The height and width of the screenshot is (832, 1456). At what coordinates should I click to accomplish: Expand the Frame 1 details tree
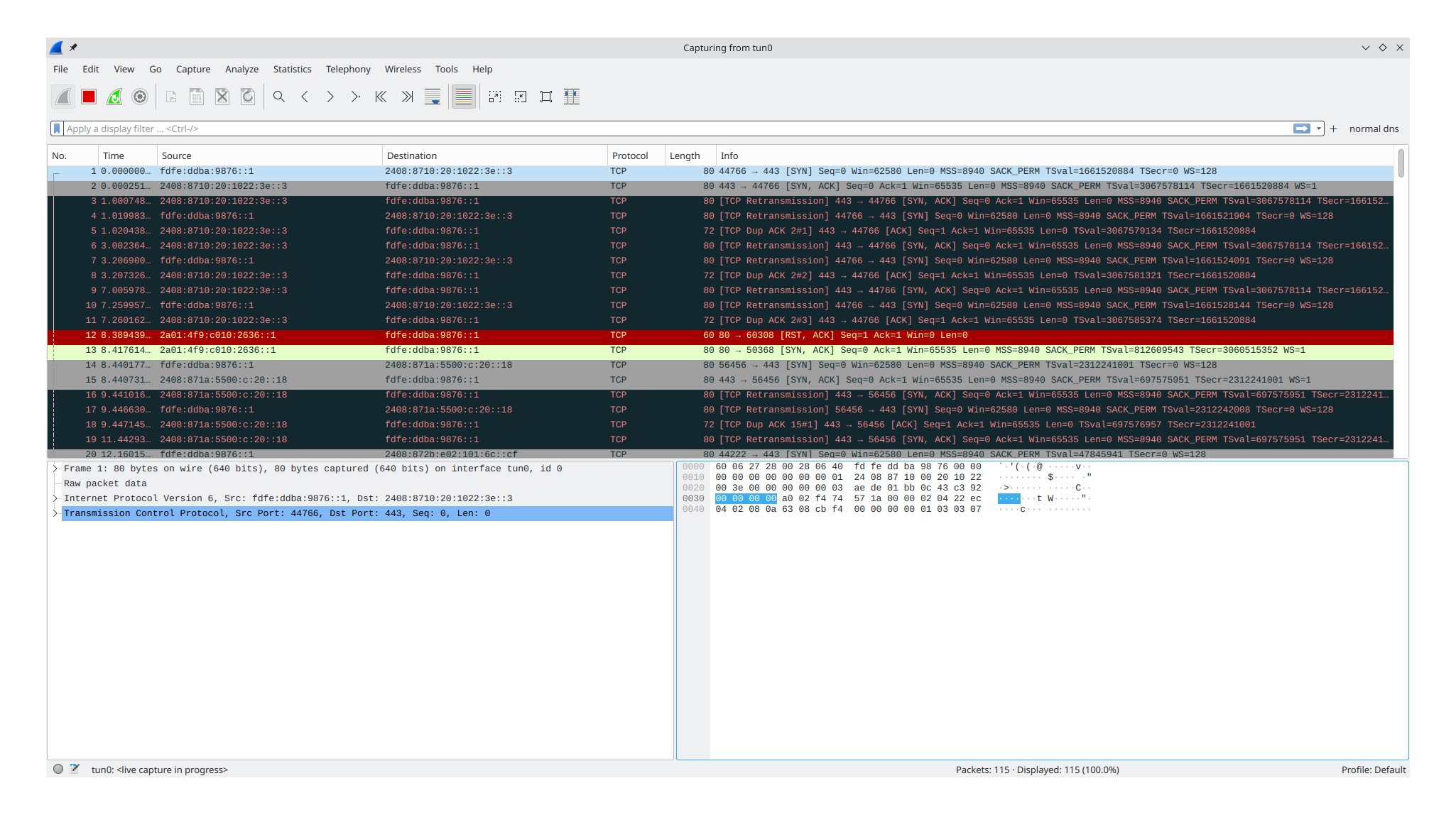[55, 469]
